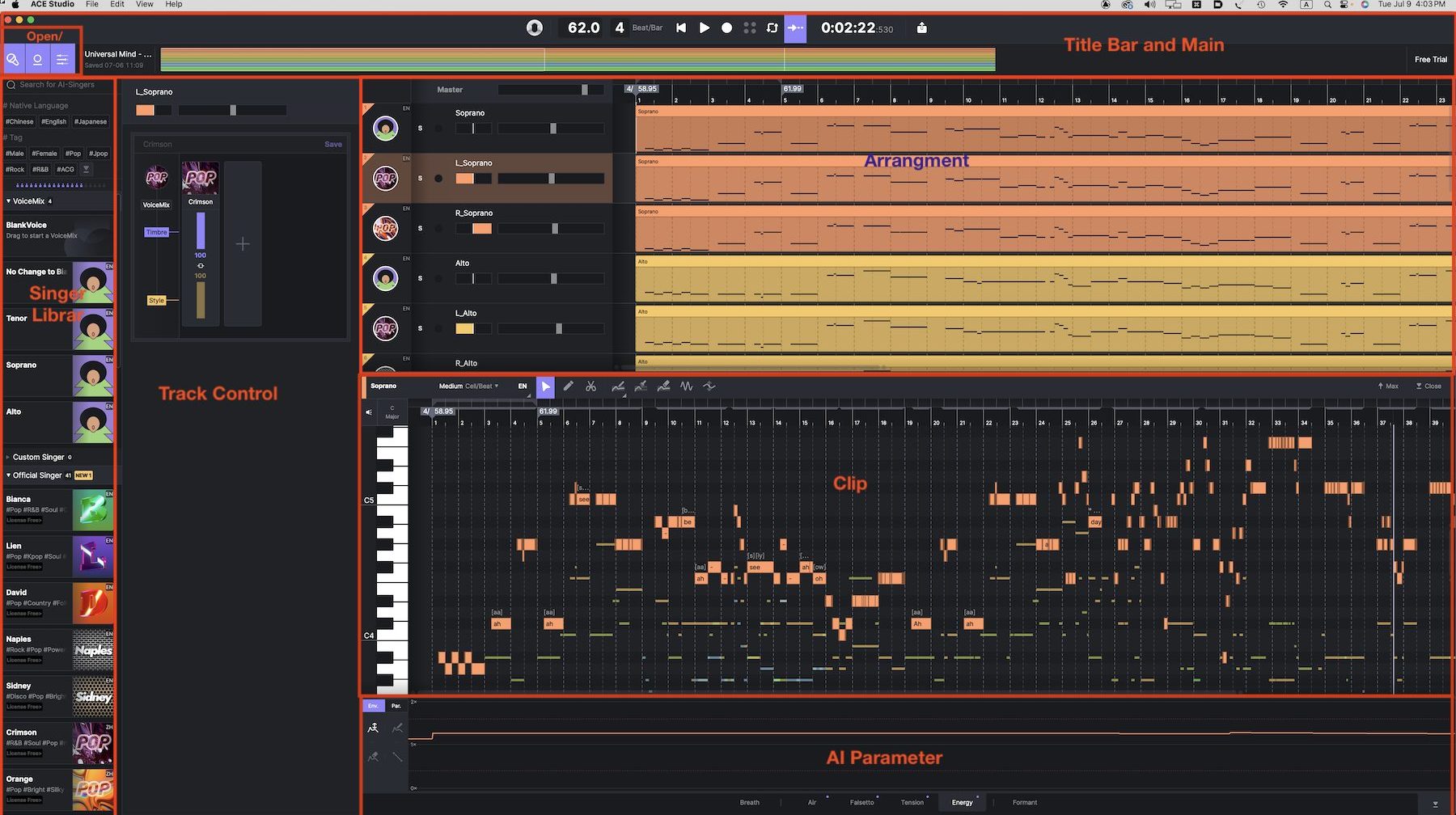Click the Max button in the clip editor

click(x=1388, y=386)
